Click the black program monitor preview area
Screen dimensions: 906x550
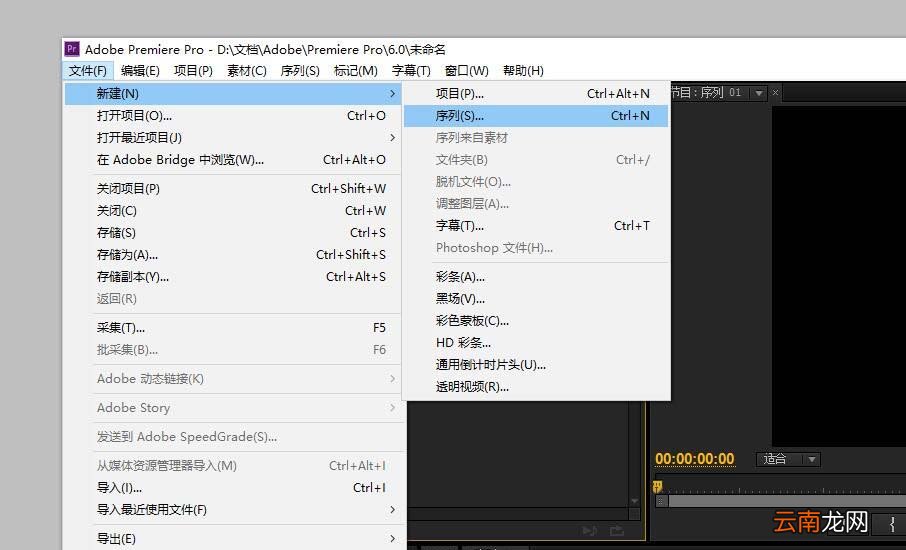point(839,276)
